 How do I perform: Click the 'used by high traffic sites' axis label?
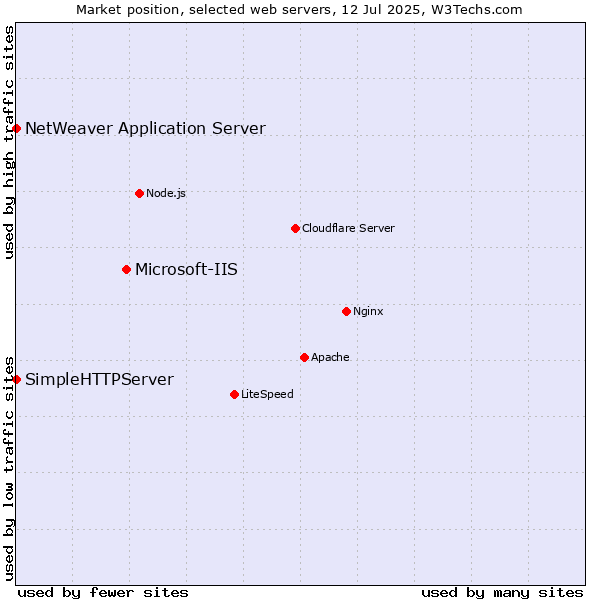(x=8, y=142)
